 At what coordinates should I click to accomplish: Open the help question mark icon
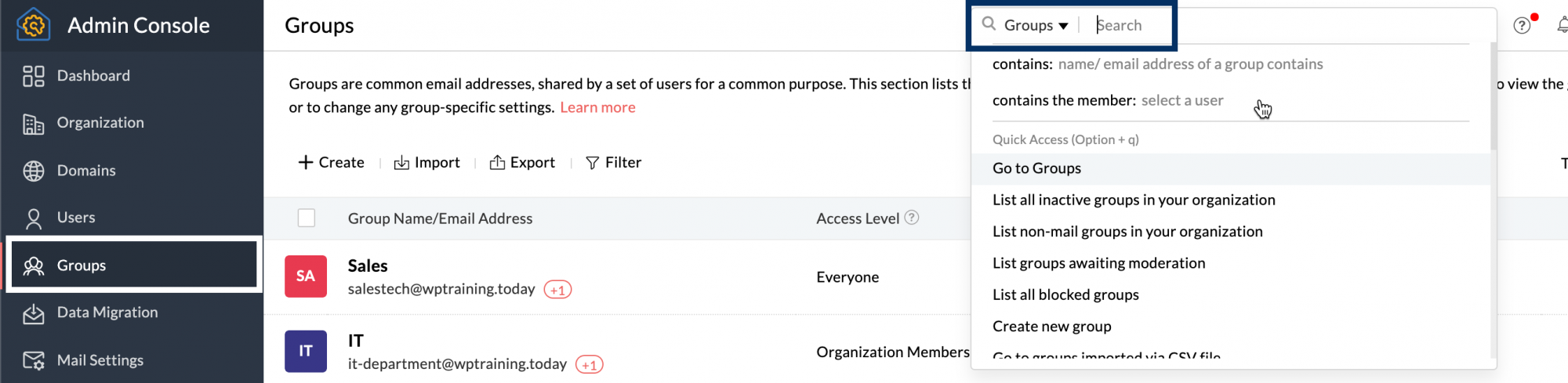tap(1522, 26)
